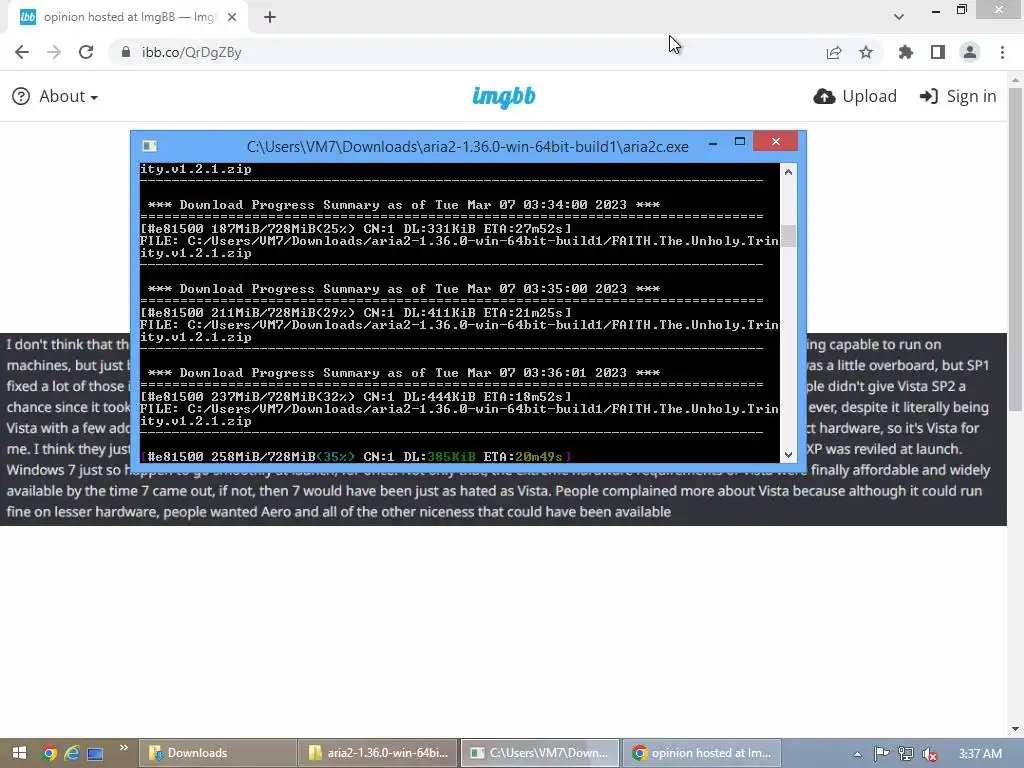Click the network tray icon
The height and width of the screenshot is (768, 1024).
(906, 754)
